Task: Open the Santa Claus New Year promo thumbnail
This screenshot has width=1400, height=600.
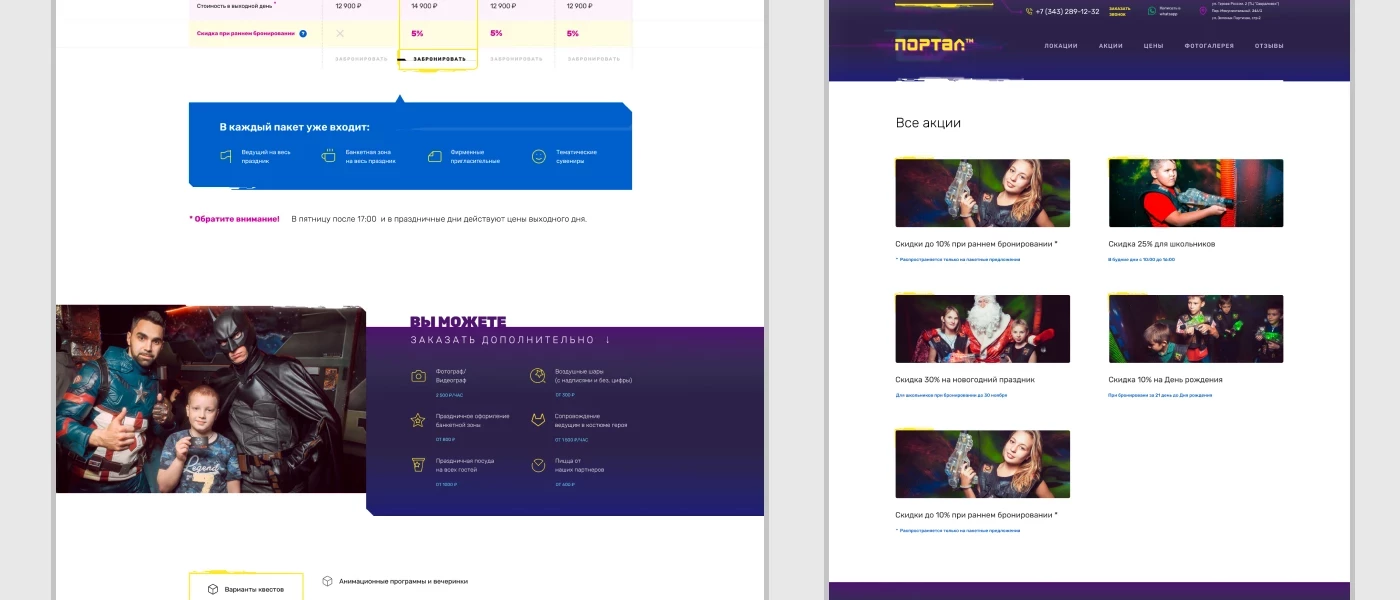Action: click(x=982, y=329)
